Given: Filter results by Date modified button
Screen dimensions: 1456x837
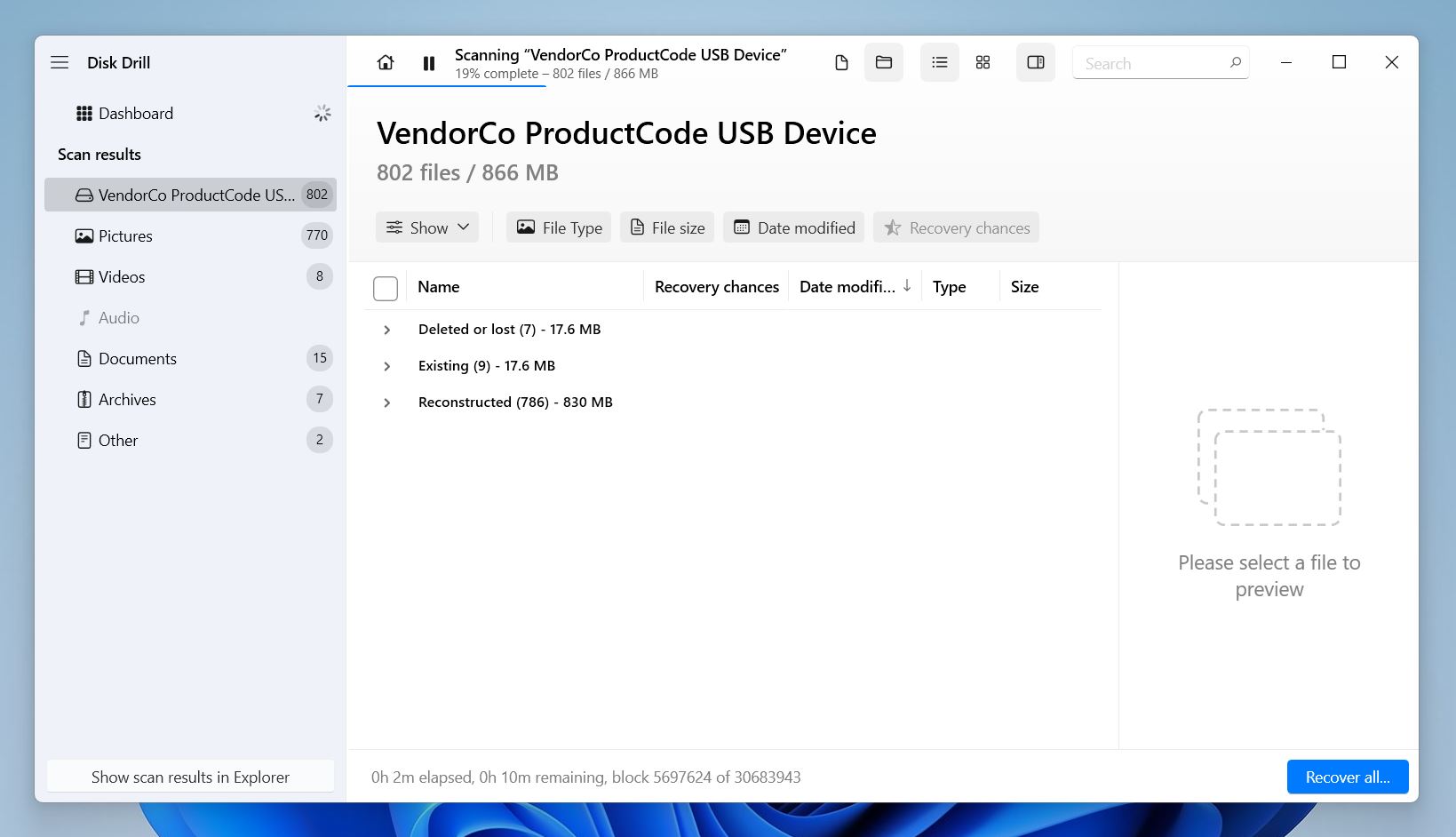Looking at the screenshot, I should (x=793, y=227).
